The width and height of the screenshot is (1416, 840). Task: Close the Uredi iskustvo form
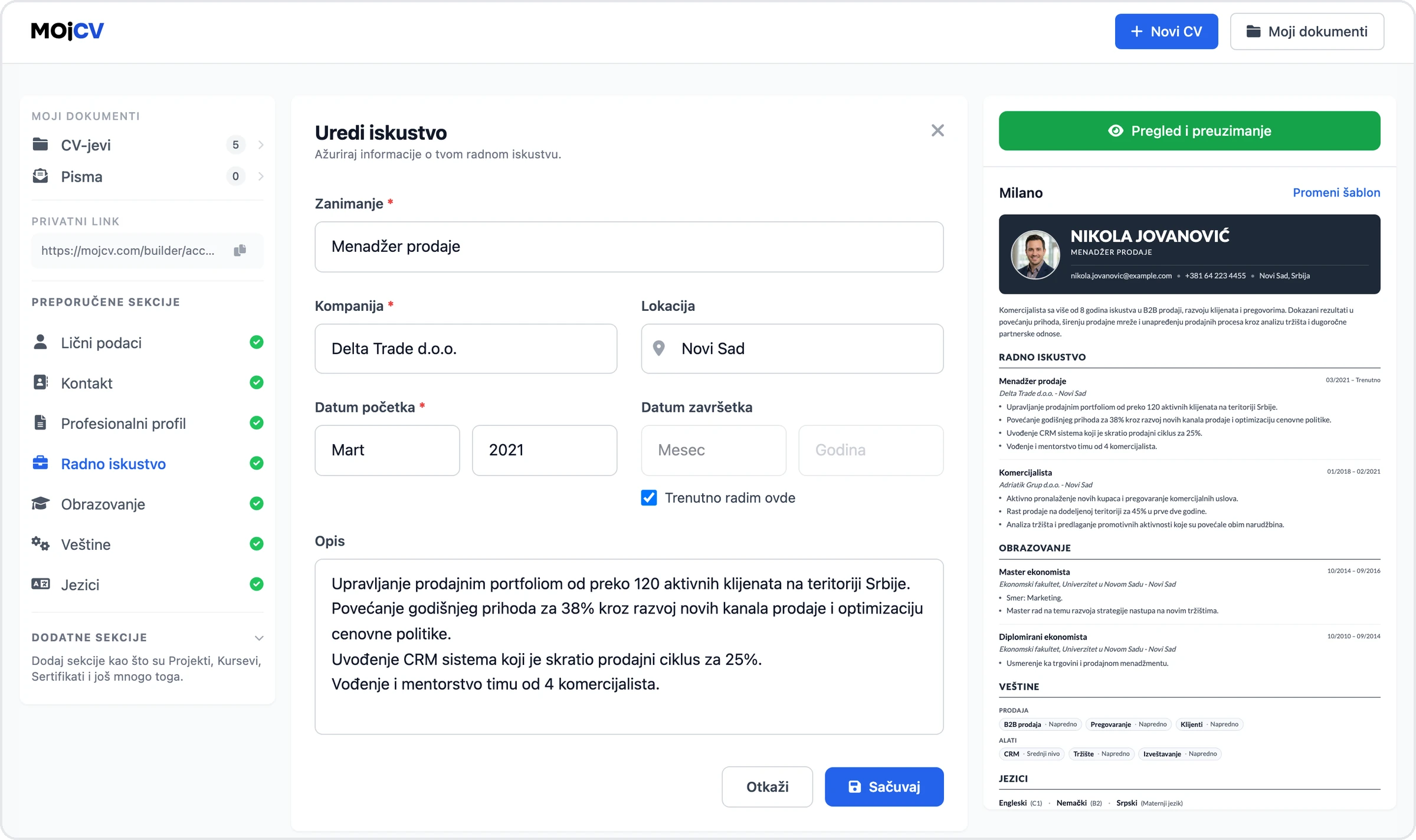pos(938,130)
